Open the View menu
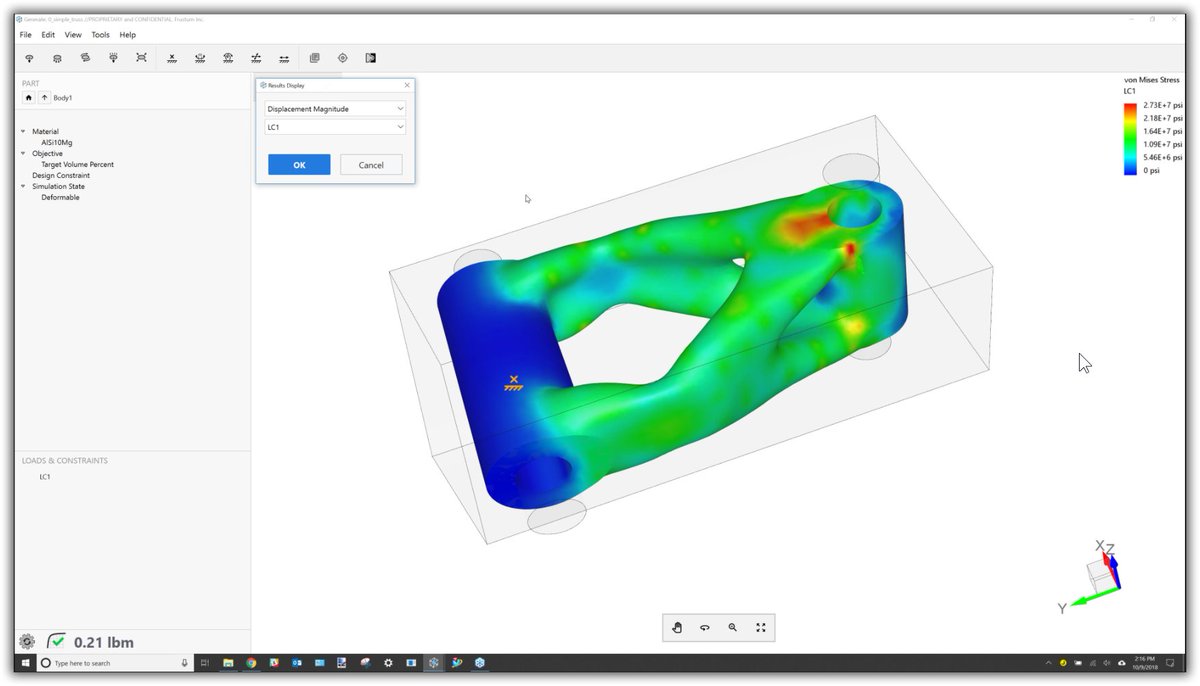Viewport: 1200px width, 686px height. click(x=72, y=34)
